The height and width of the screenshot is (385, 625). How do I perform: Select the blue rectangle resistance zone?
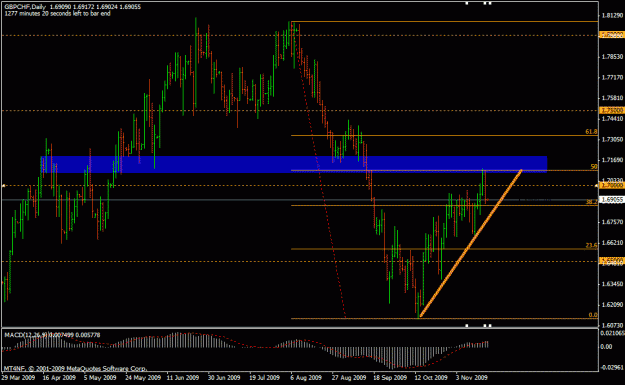(294, 164)
